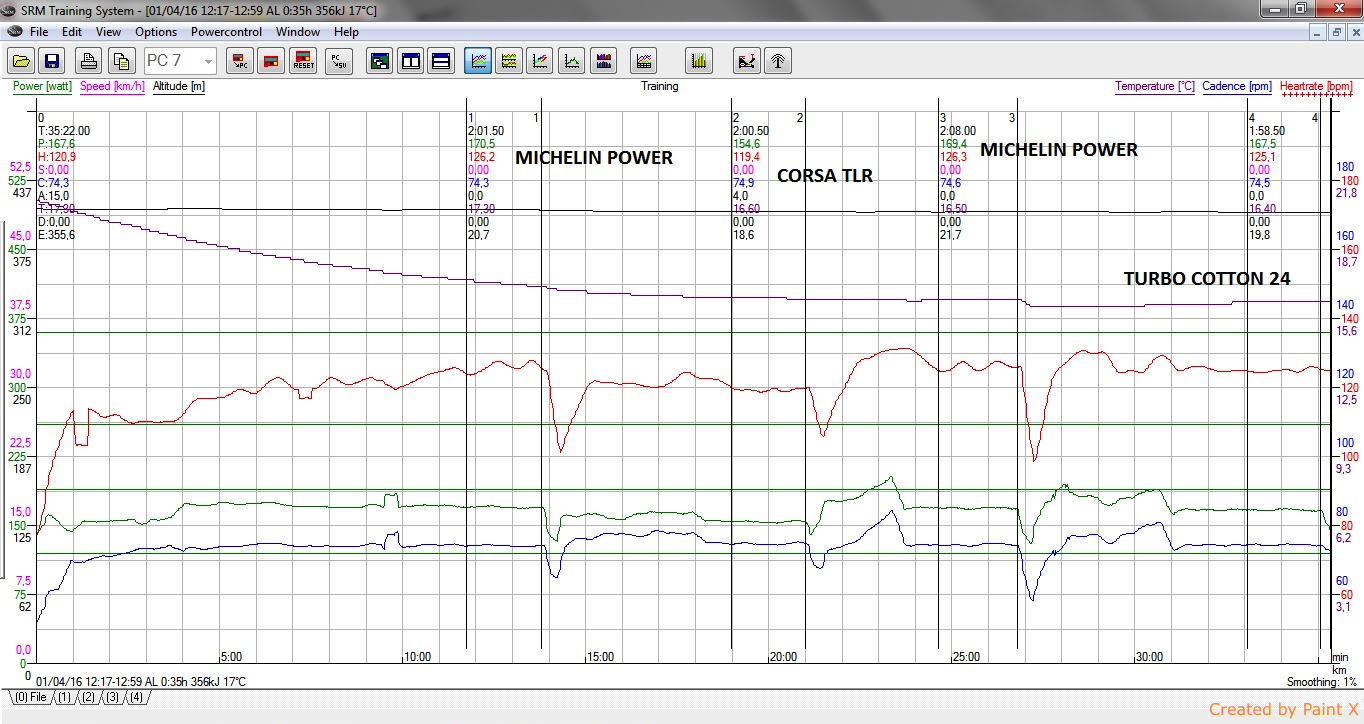Tile windows horizontally stacked with toolbar icon

(x=441, y=61)
